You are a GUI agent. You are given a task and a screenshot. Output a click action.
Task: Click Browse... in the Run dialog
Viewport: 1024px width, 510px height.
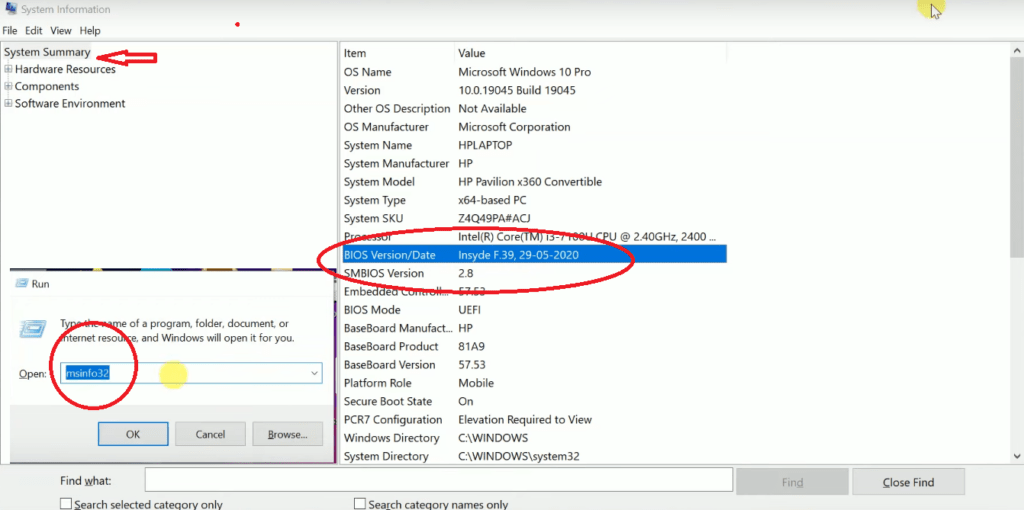pyautogui.click(x=287, y=434)
